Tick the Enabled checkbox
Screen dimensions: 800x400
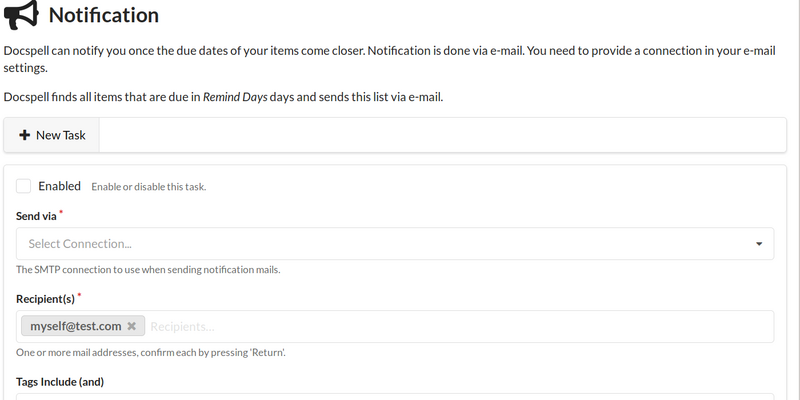pyautogui.click(x=24, y=186)
